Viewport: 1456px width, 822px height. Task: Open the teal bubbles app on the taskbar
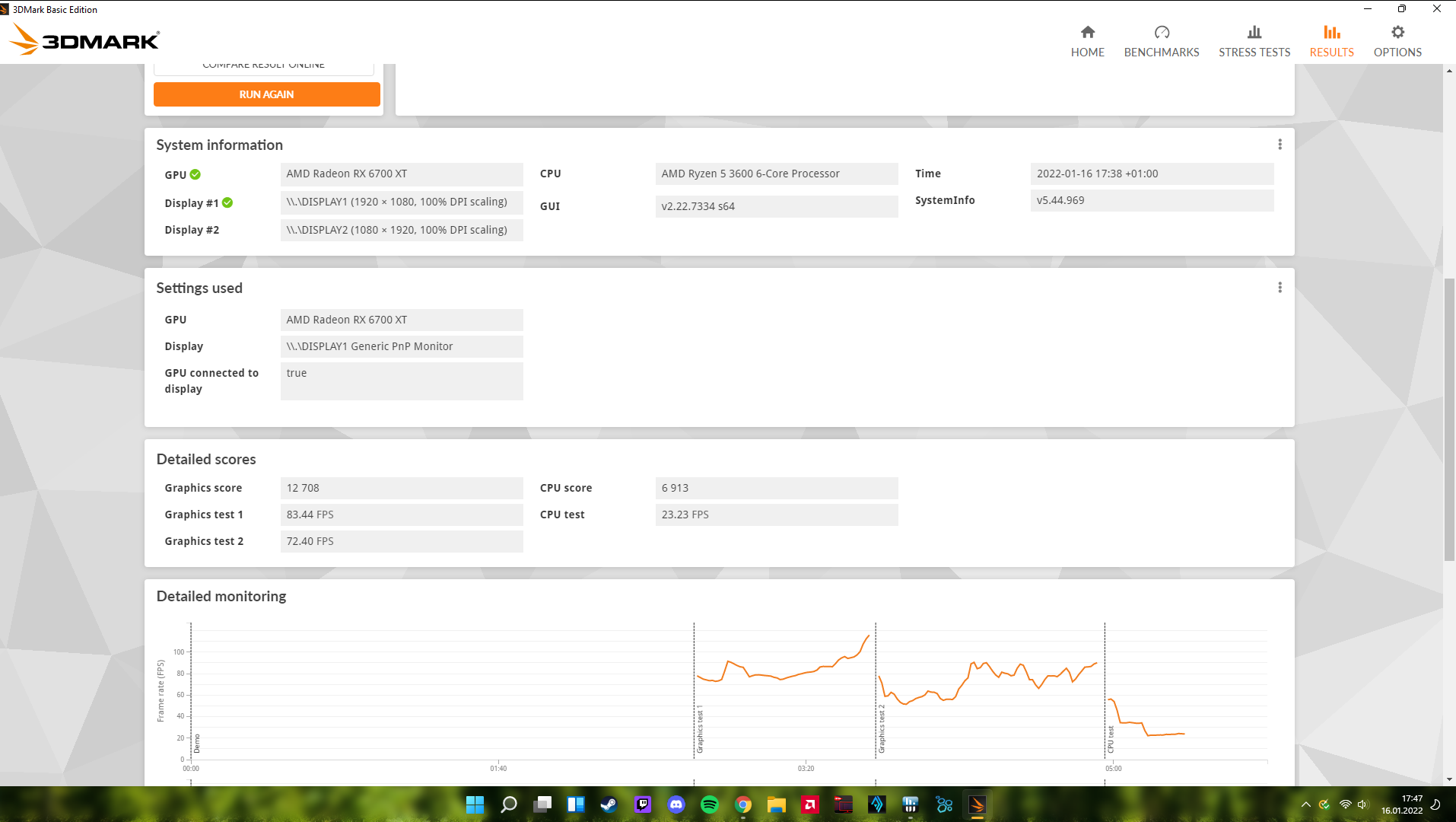pyautogui.click(x=944, y=804)
